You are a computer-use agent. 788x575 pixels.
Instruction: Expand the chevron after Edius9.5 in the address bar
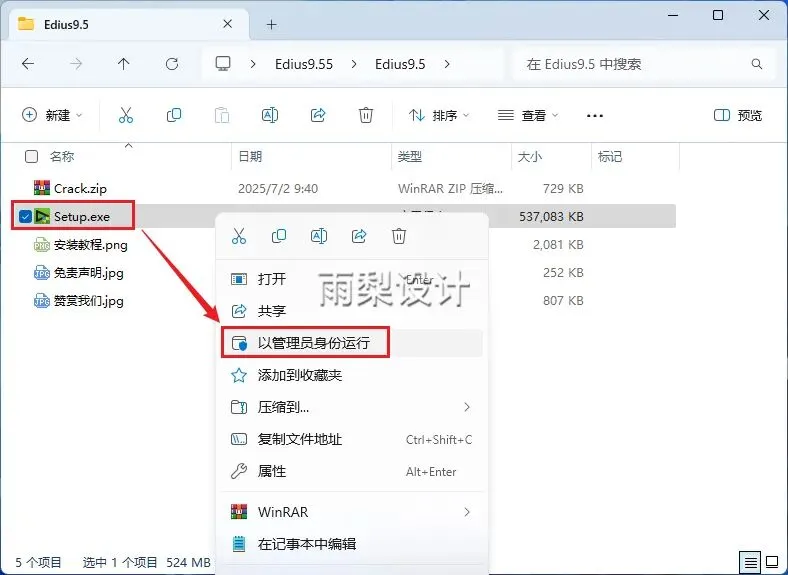(447, 64)
